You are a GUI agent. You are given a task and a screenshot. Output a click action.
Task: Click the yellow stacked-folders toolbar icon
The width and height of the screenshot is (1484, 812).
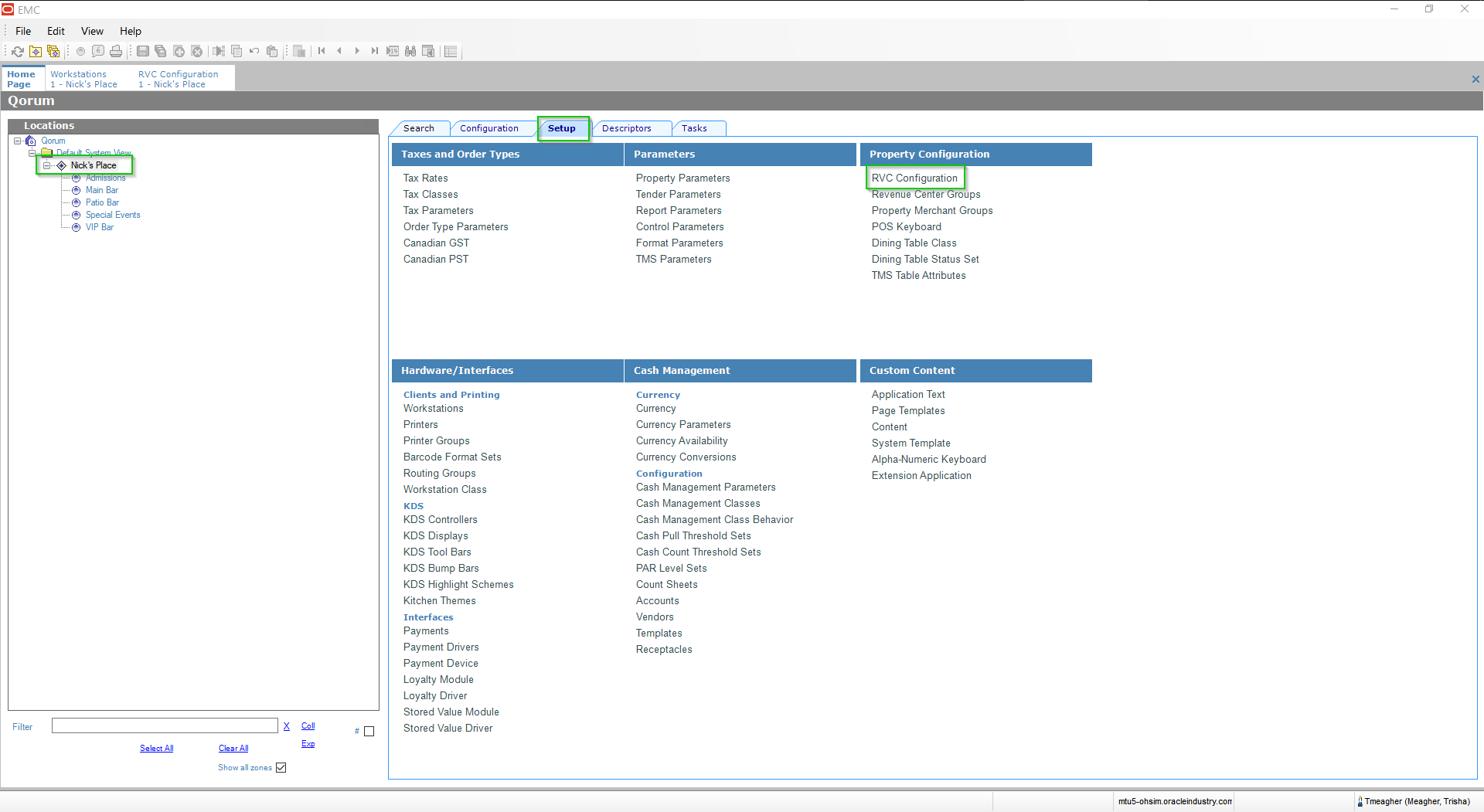click(x=53, y=52)
